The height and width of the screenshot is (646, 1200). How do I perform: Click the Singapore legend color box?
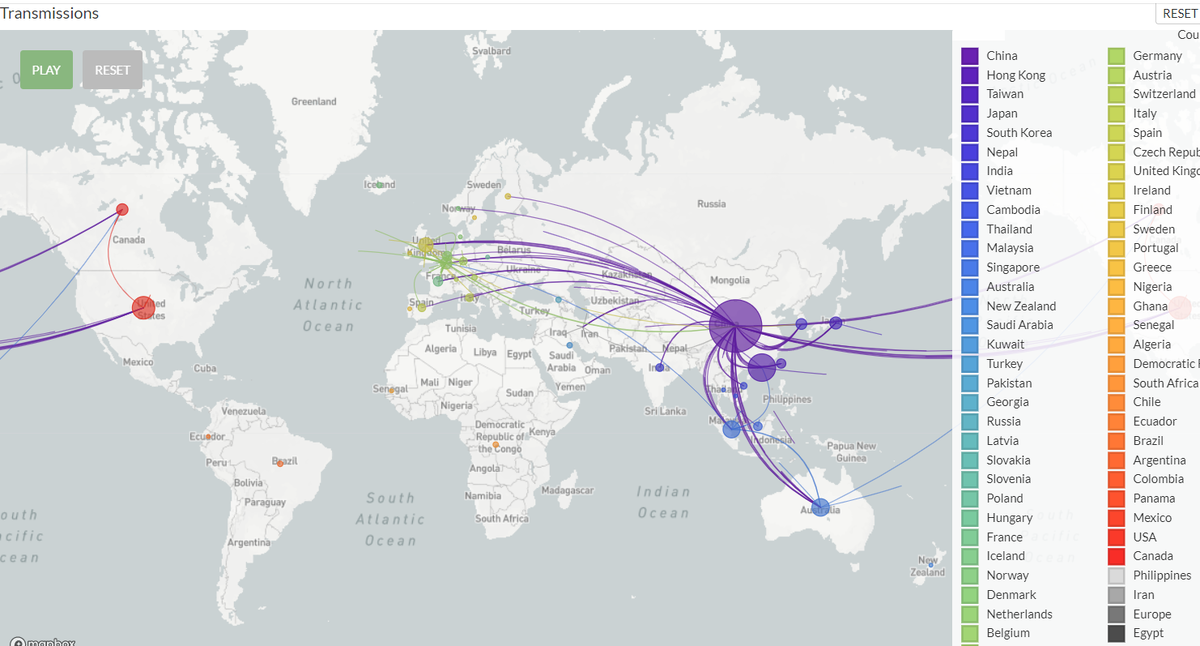(x=969, y=268)
